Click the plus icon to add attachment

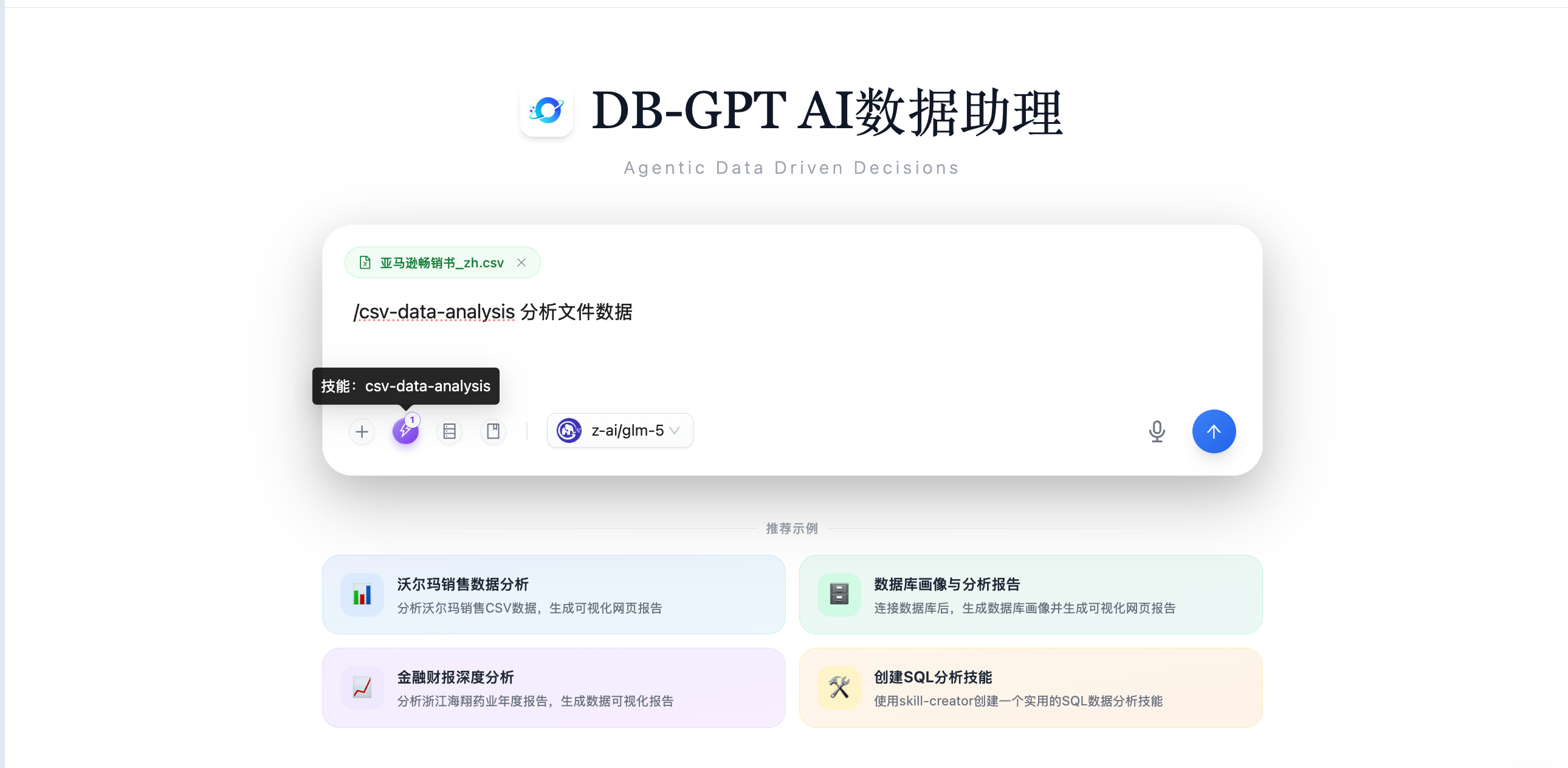tap(362, 431)
